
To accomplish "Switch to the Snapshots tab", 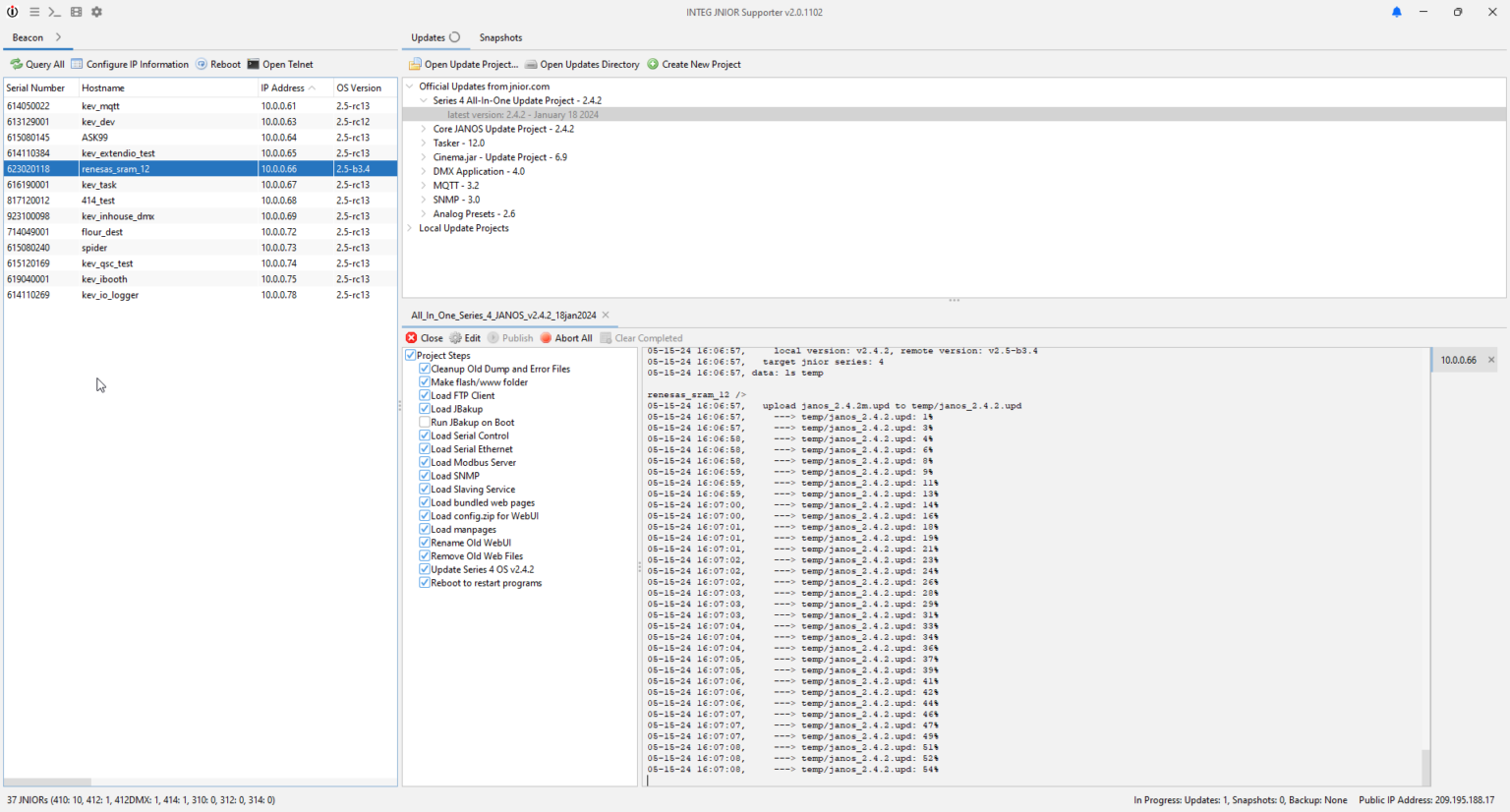I will pyautogui.click(x=500, y=38).
